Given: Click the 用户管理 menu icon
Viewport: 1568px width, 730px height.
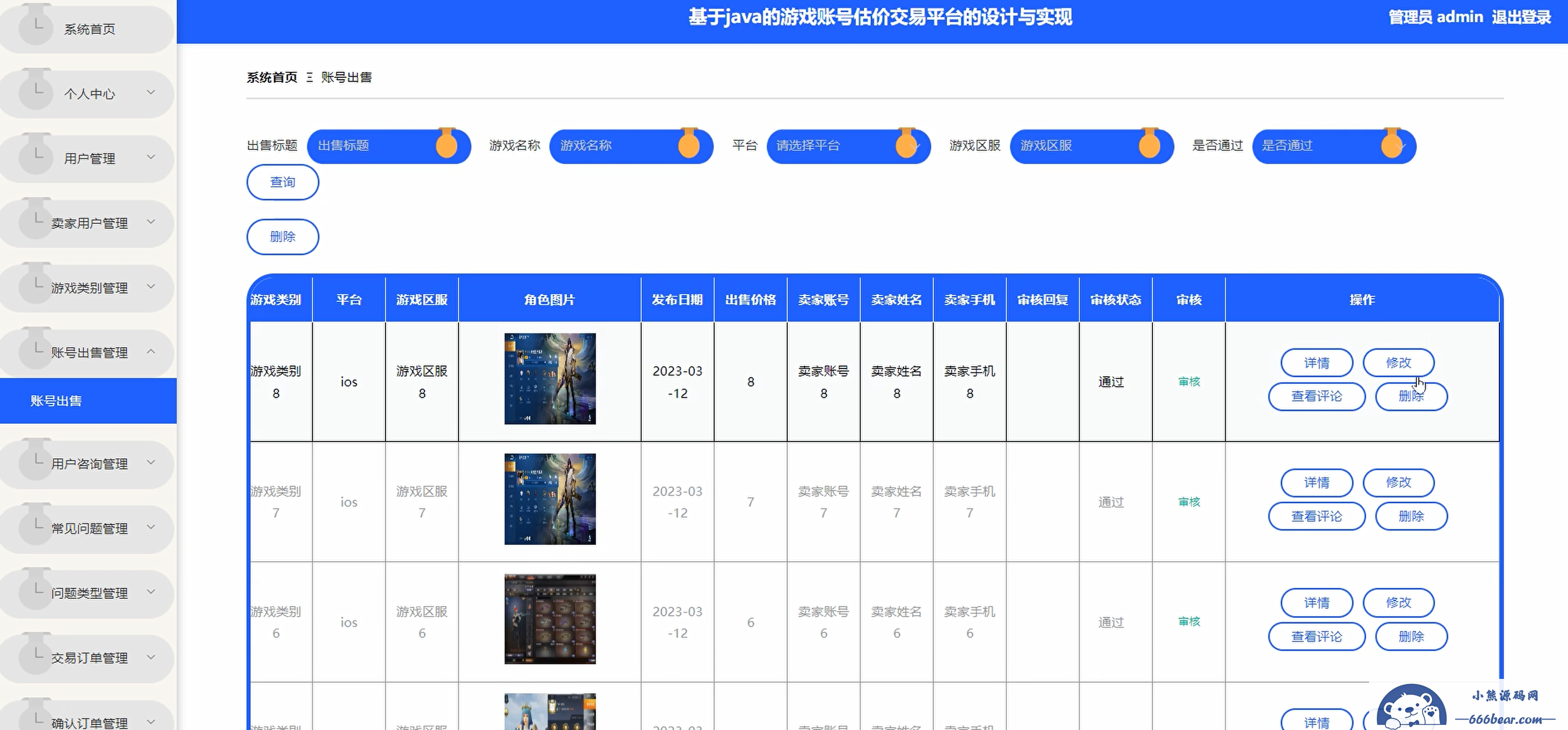Looking at the screenshot, I should point(36,154).
